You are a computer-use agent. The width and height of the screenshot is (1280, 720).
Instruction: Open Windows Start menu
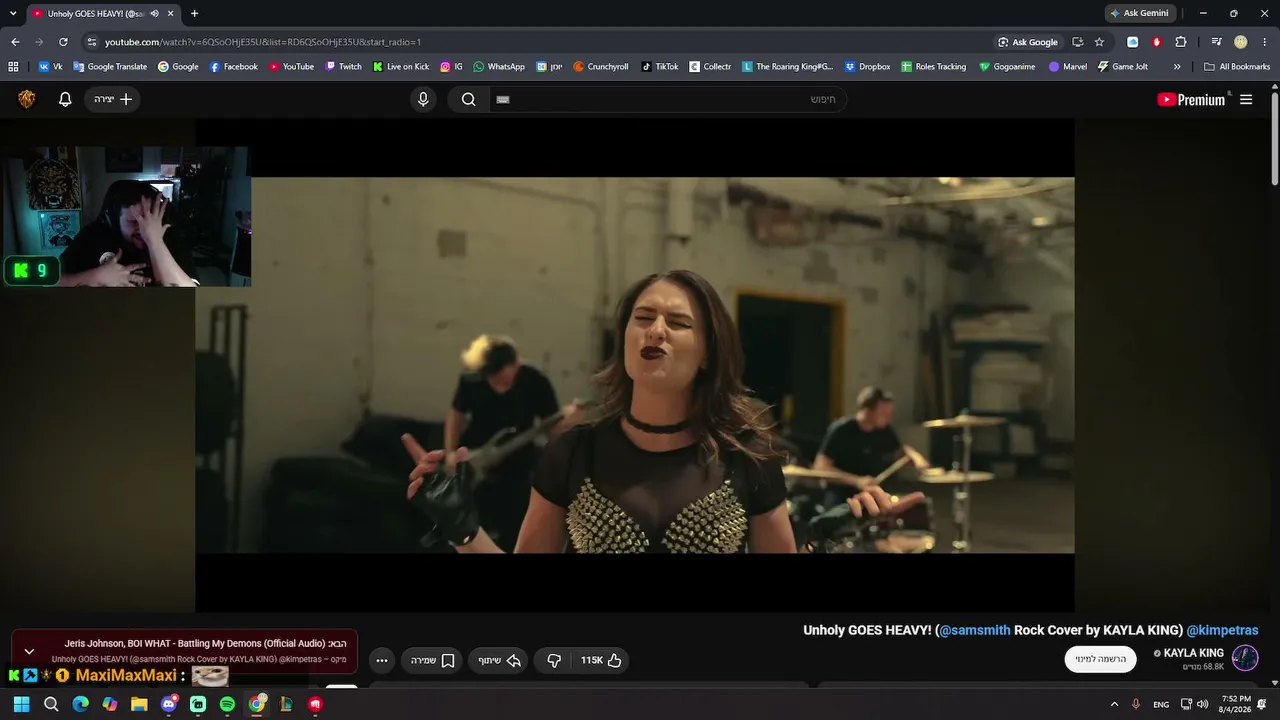[21, 704]
